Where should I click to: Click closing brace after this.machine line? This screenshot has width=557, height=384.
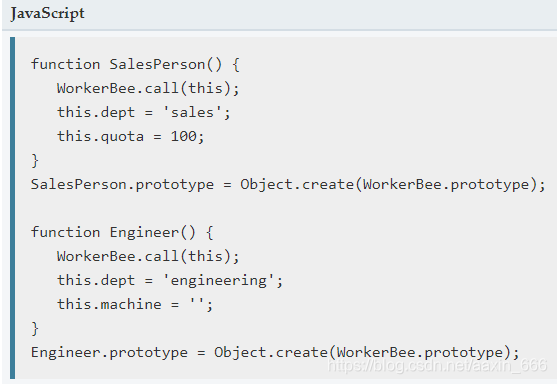click(x=35, y=329)
